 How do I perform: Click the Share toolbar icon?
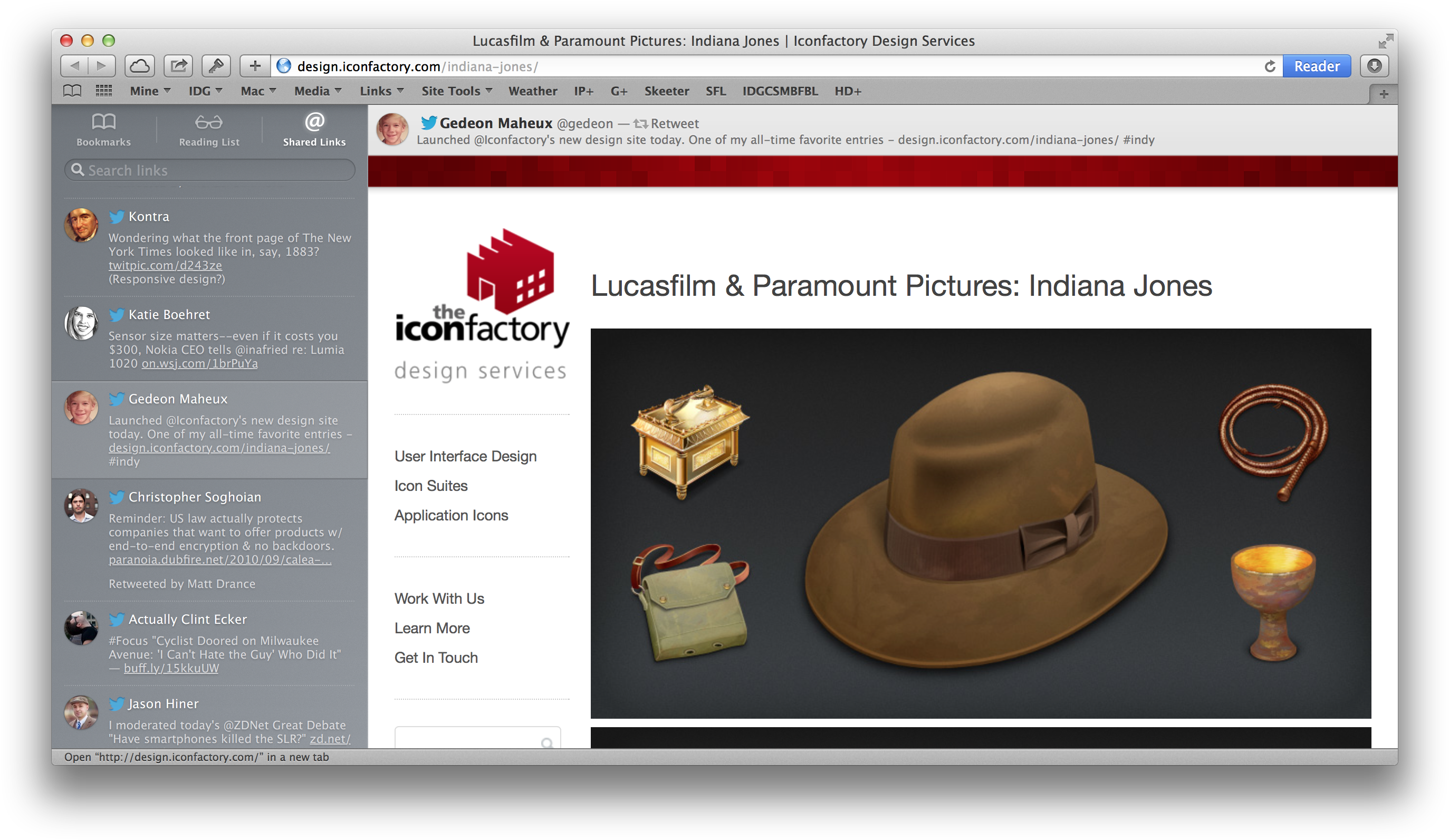[178, 66]
